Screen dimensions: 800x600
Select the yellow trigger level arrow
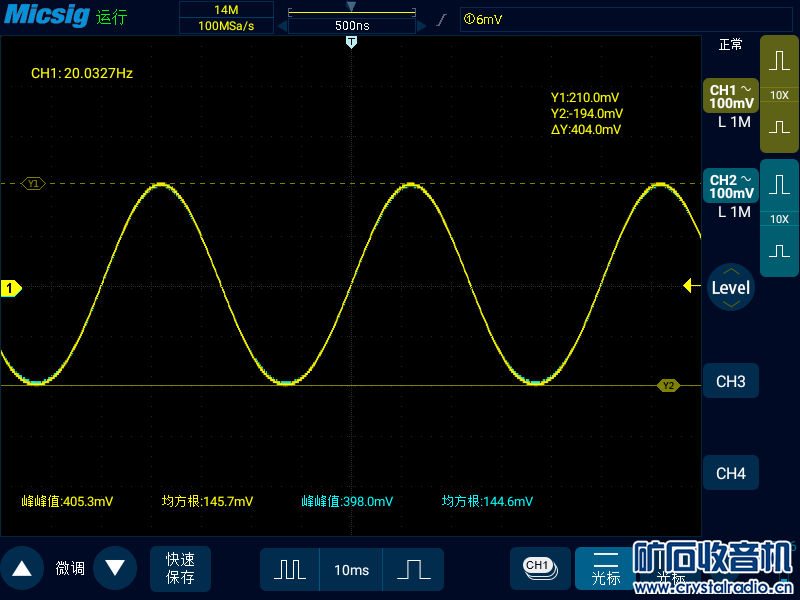[x=691, y=286]
